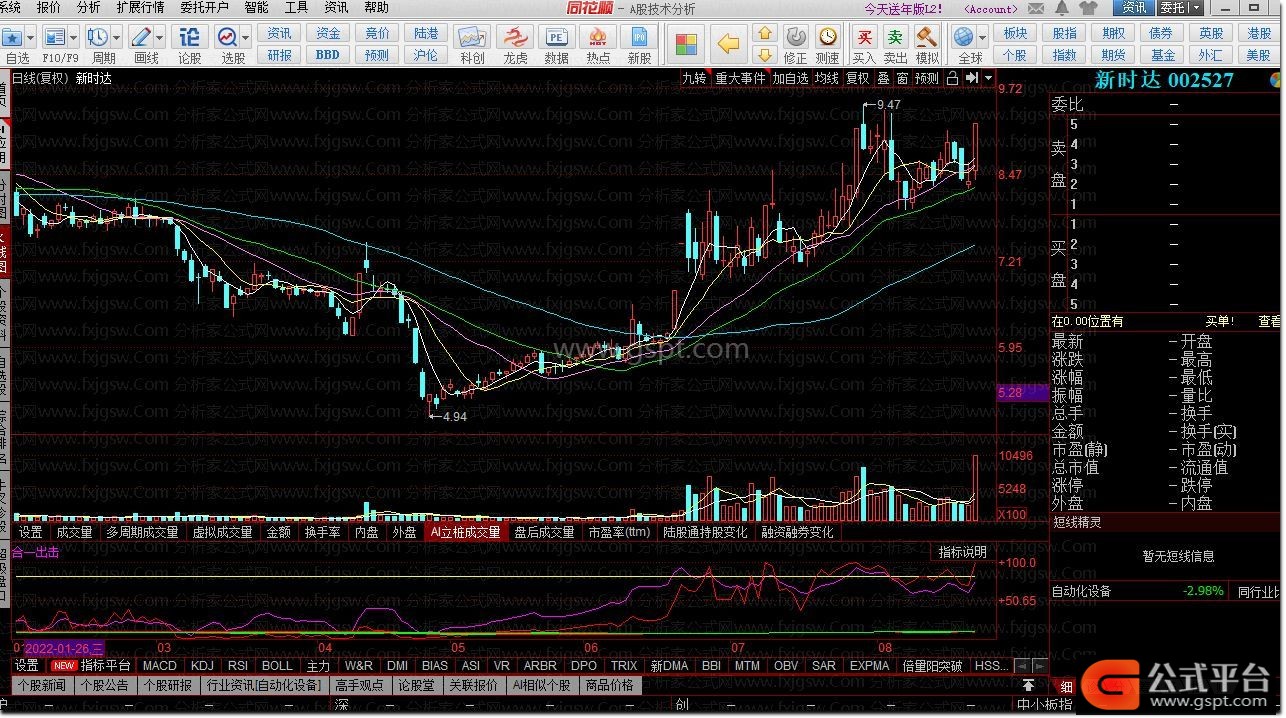The height and width of the screenshot is (718, 1286).
Task: Click the 设置 settings button beside indicator tabs
Action: [x=27, y=665]
